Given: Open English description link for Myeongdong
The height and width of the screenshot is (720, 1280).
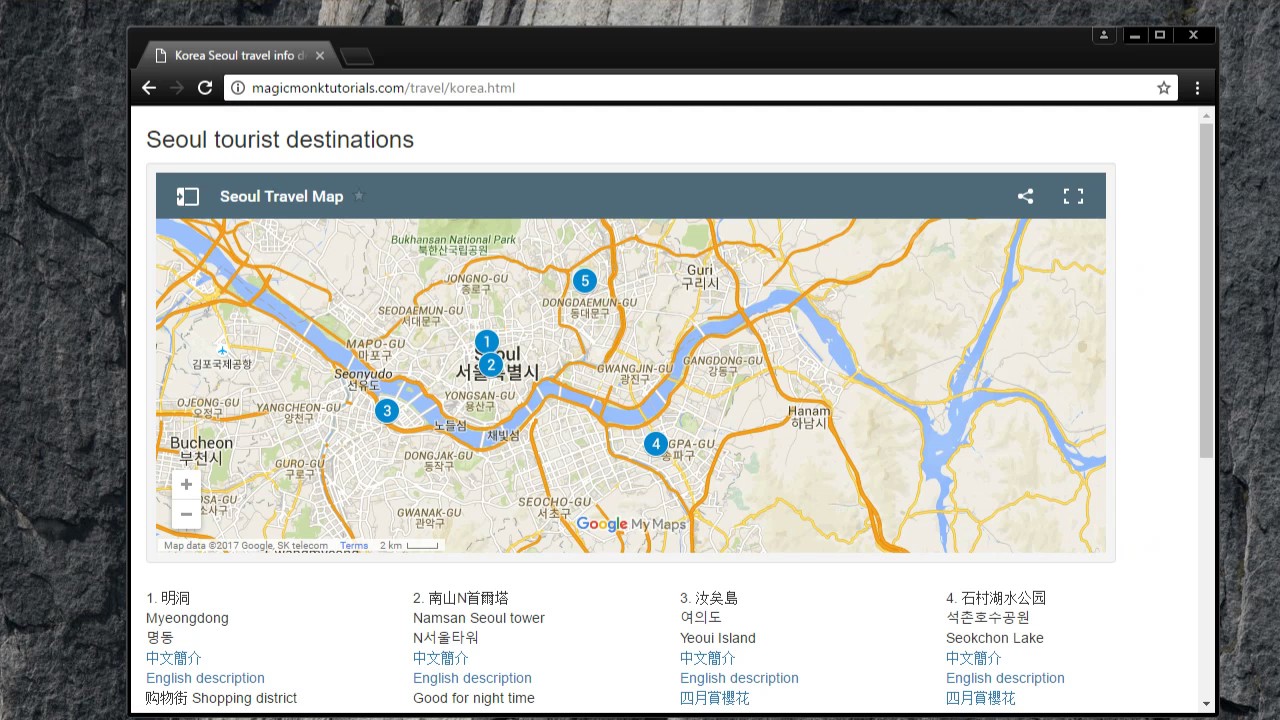Looking at the screenshot, I should point(205,678).
